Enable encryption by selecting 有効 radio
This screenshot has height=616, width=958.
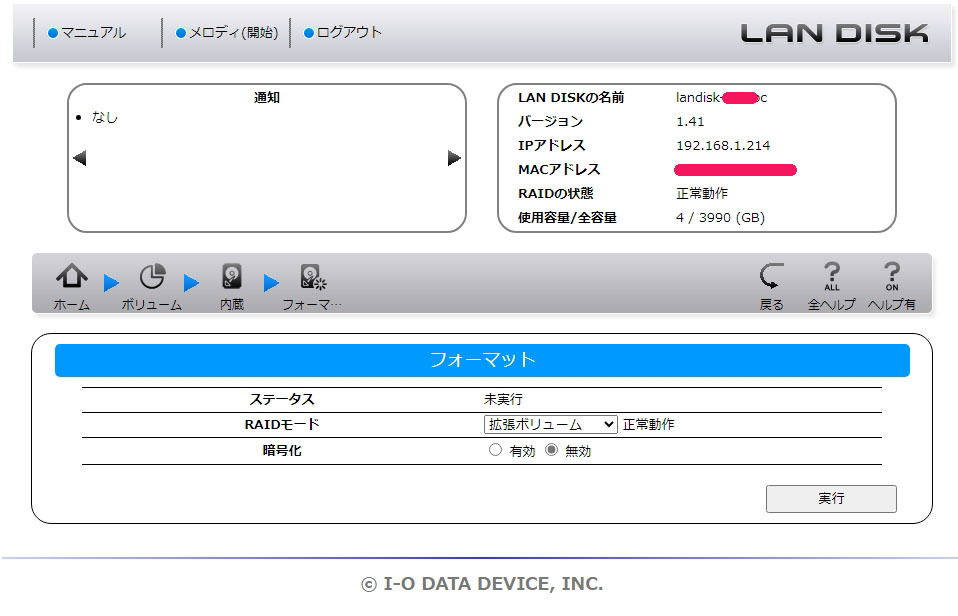pyautogui.click(x=495, y=450)
